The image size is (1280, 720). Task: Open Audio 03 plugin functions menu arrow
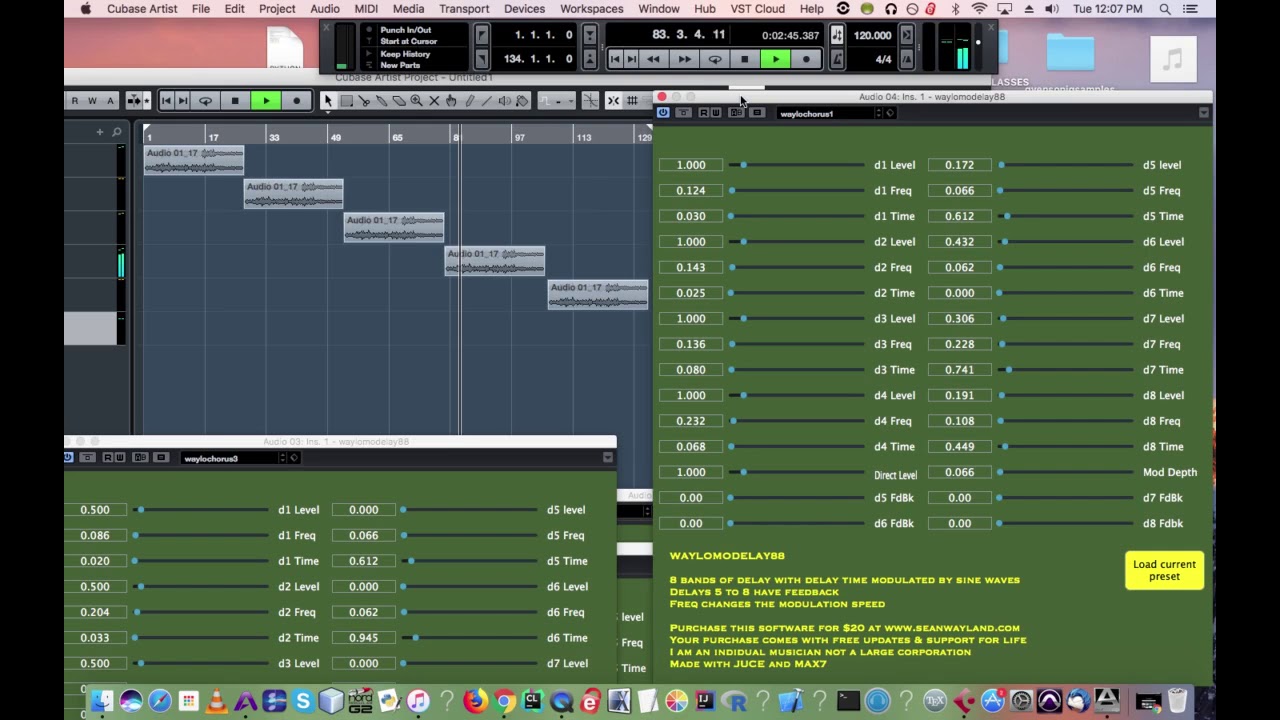[607, 458]
